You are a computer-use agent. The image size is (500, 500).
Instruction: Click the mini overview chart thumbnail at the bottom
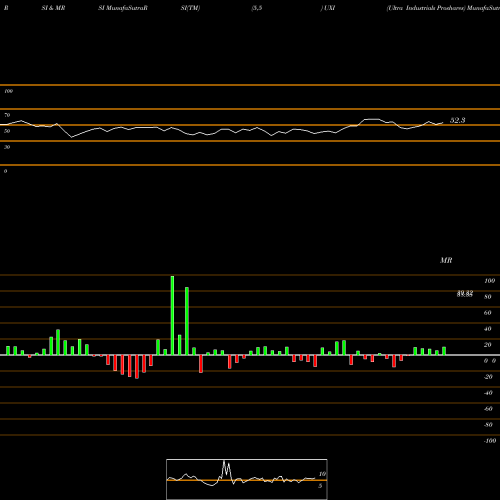(x=247, y=479)
